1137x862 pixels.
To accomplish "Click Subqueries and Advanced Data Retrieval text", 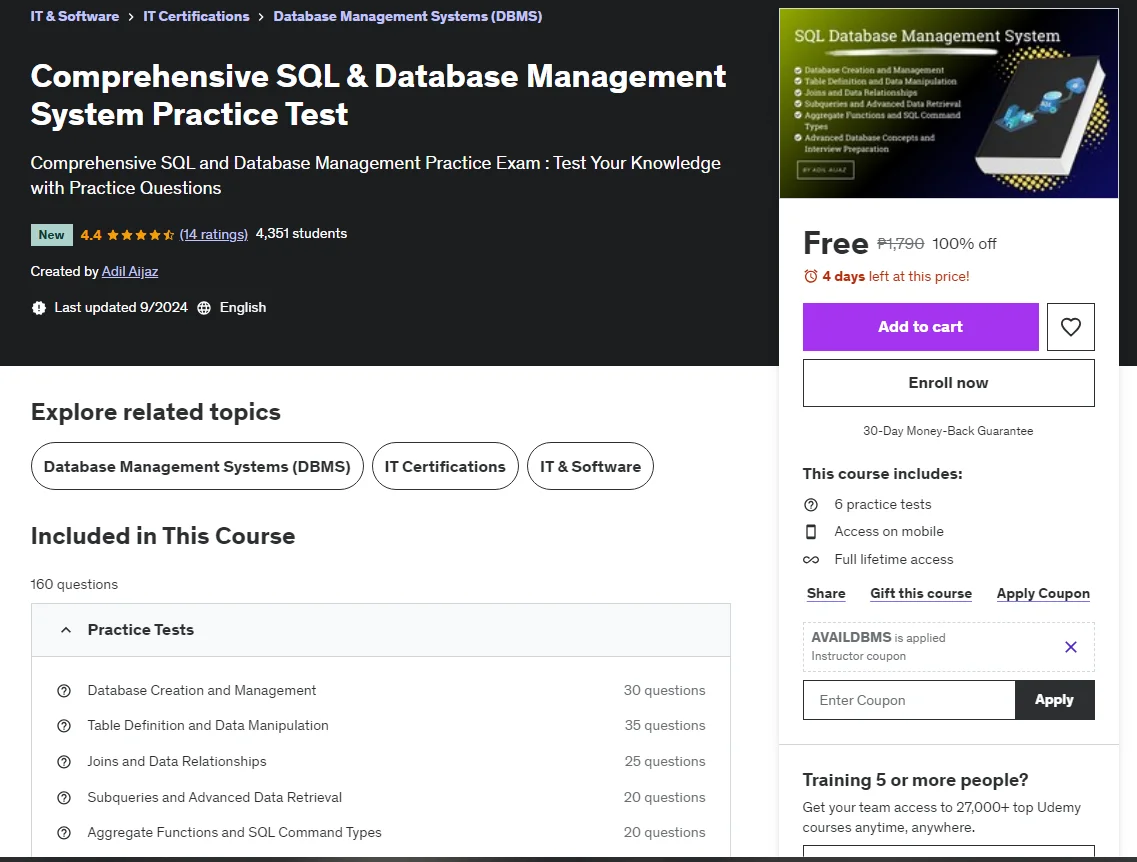I will pyautogui.click(x=215, y=797).
